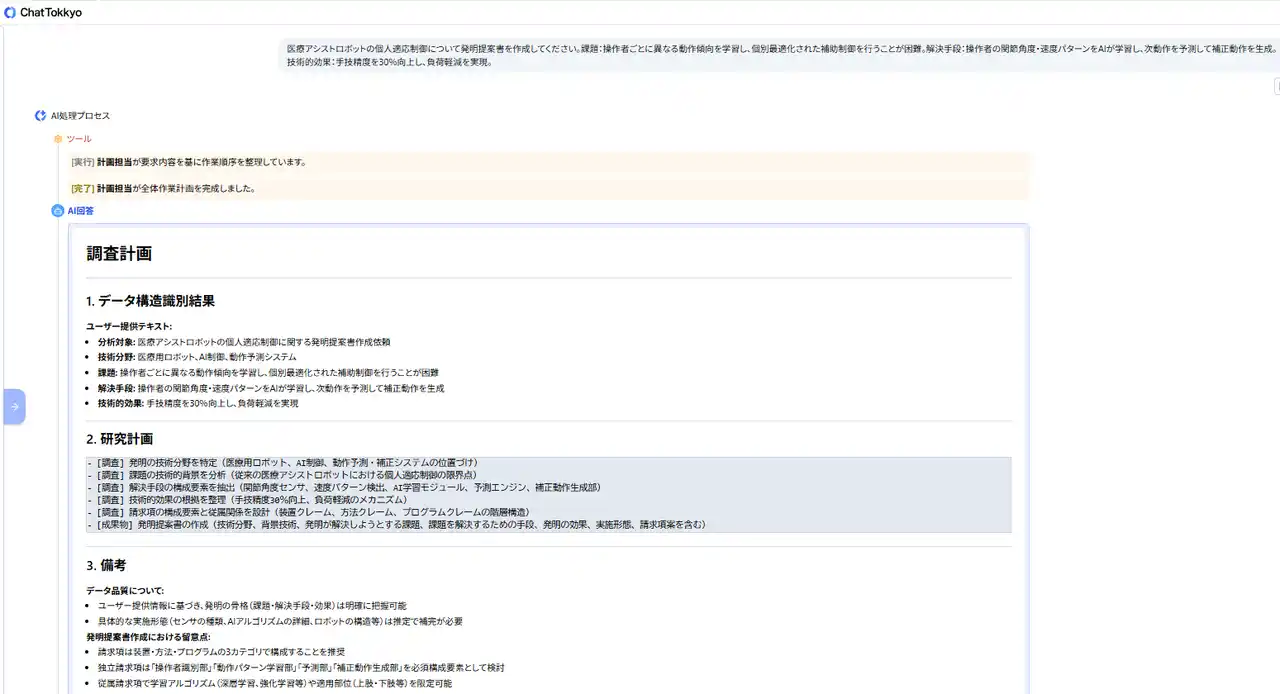The image size is (1280, 694).
Task: Click the 調査計画 main heading
Action: [119, 254]
